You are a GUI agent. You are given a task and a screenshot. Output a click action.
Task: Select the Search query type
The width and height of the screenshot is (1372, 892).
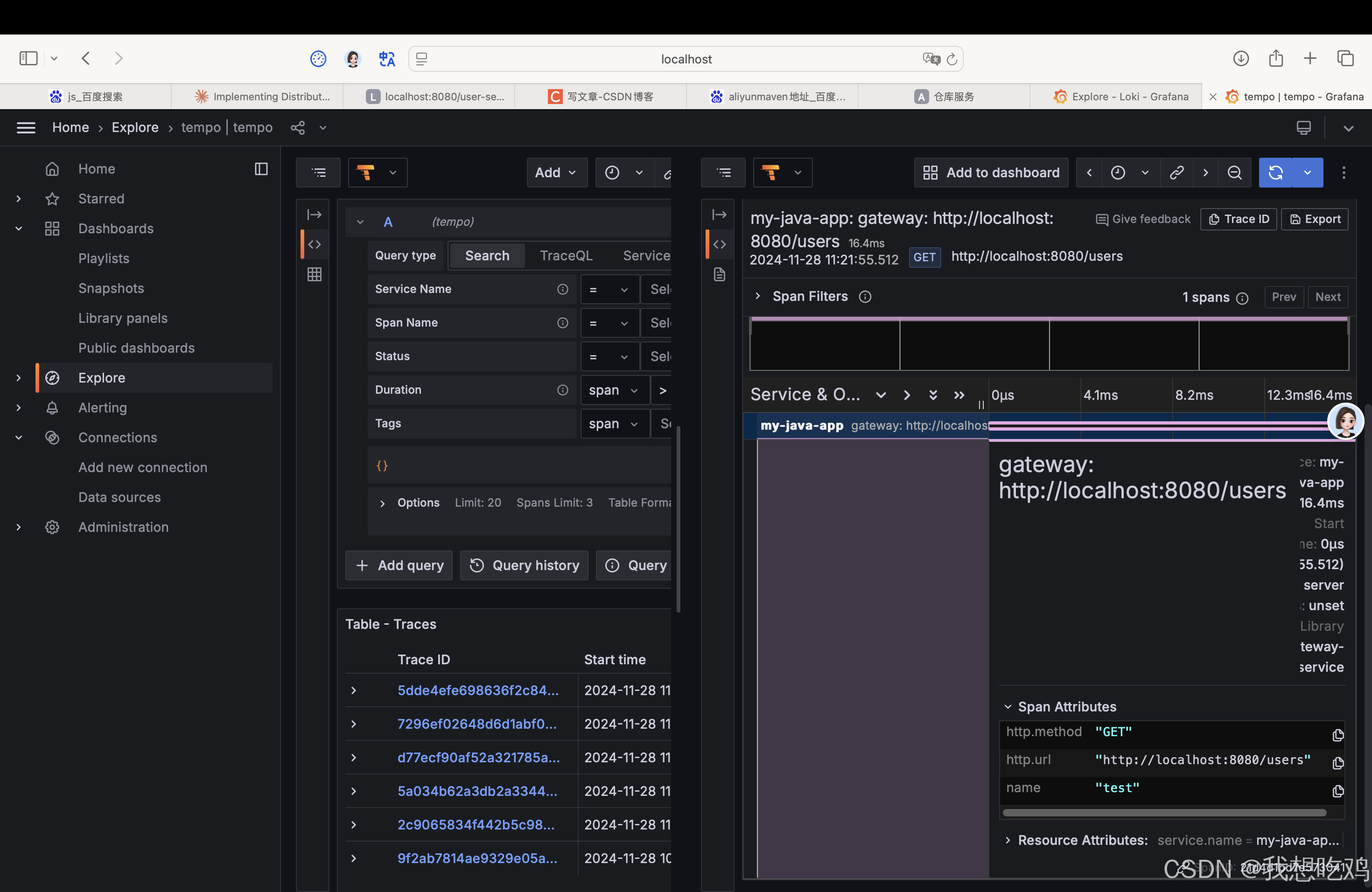(x=487, y=255)
